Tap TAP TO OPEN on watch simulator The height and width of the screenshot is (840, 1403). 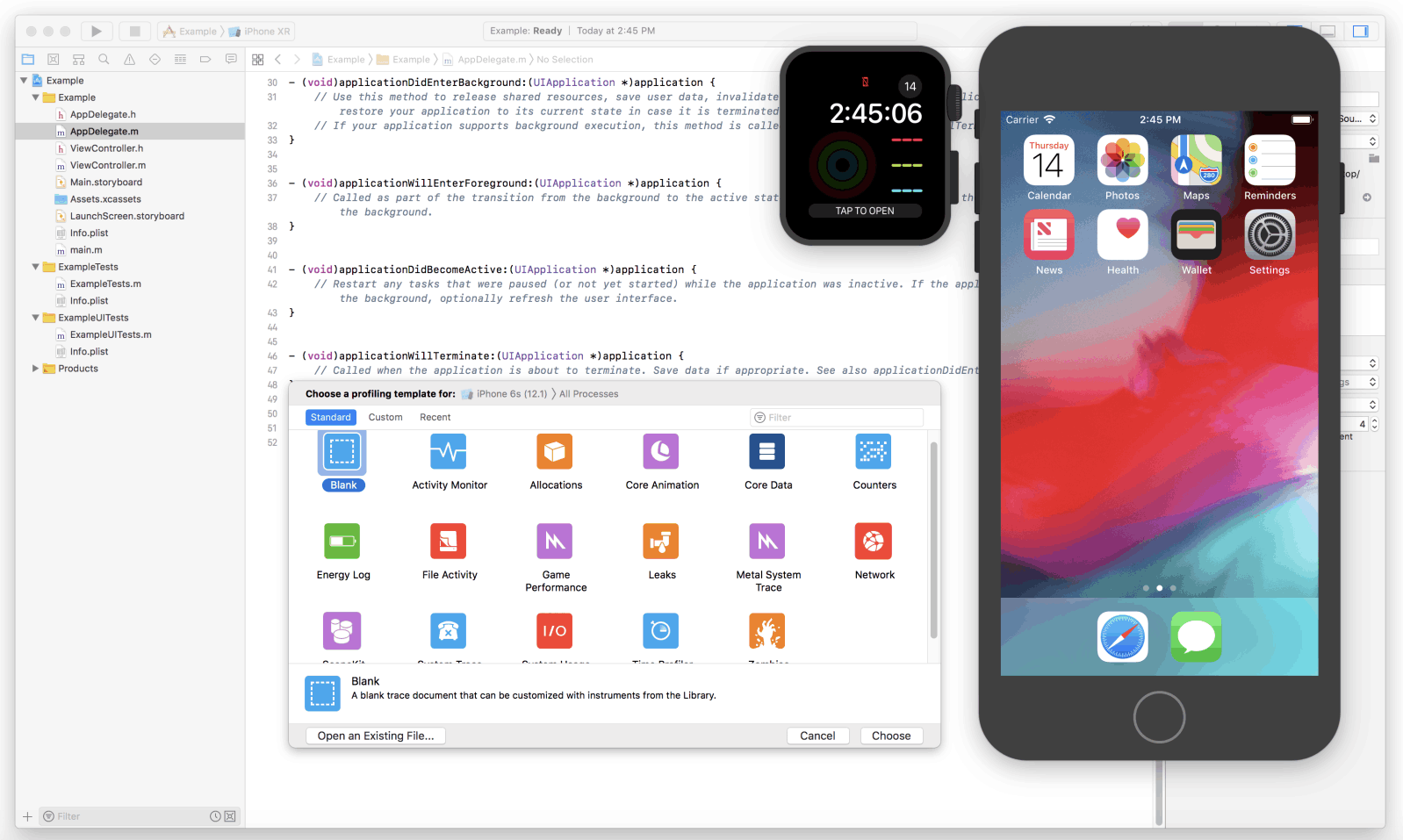(x=865, y=211)
